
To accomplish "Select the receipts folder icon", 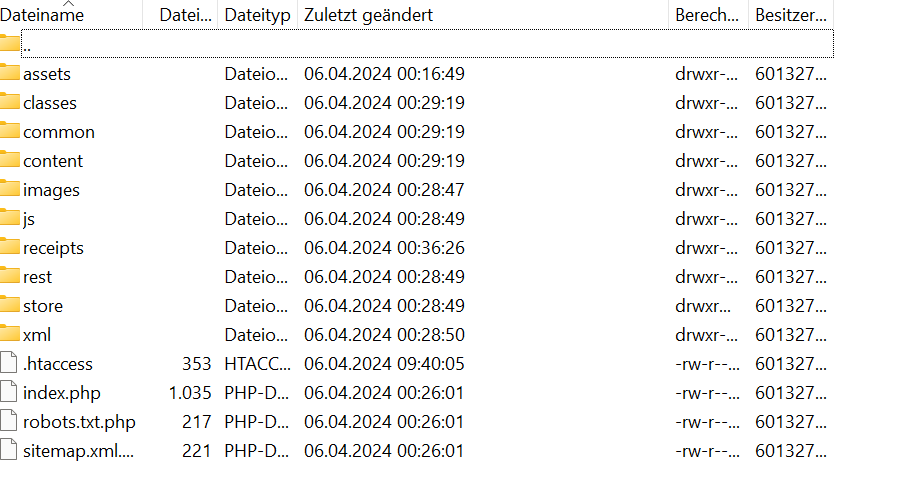I will [10, 247].
